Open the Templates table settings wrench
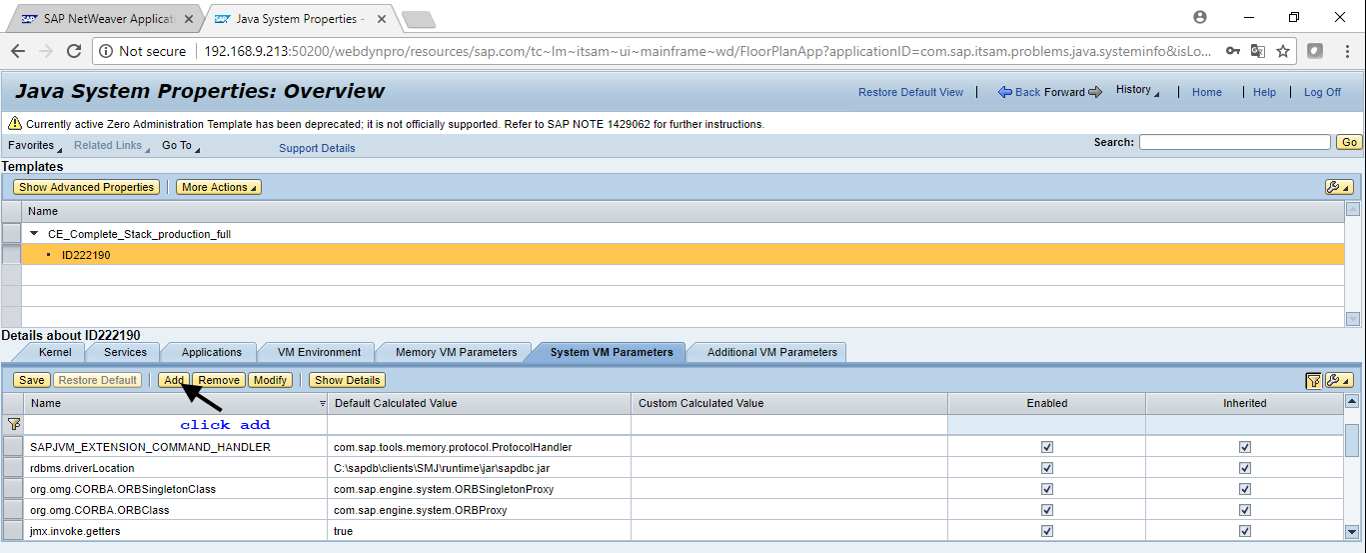1366x553 pixels. tap(1338, 187)
